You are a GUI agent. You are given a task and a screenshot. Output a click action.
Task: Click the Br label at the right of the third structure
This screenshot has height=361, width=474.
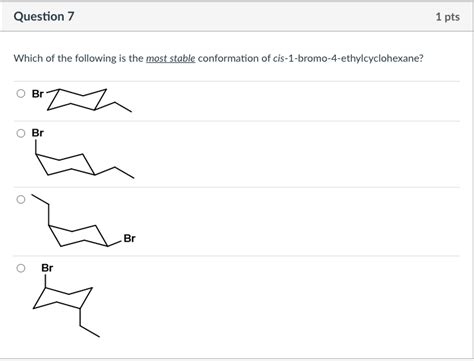coord(129,238)
